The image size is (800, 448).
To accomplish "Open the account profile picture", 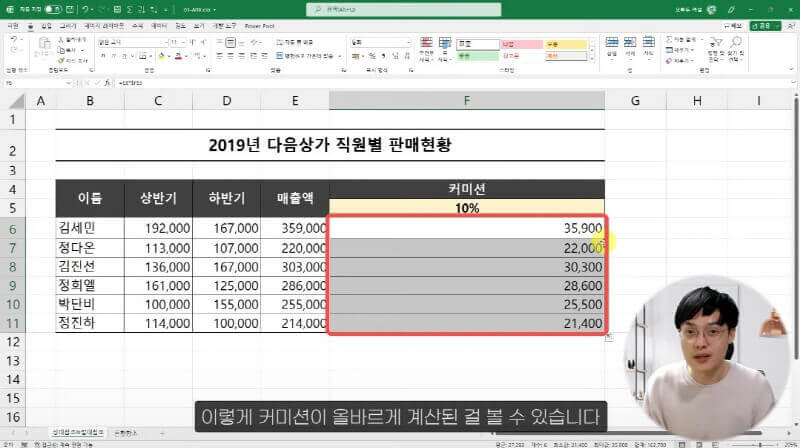I will 711,10.
